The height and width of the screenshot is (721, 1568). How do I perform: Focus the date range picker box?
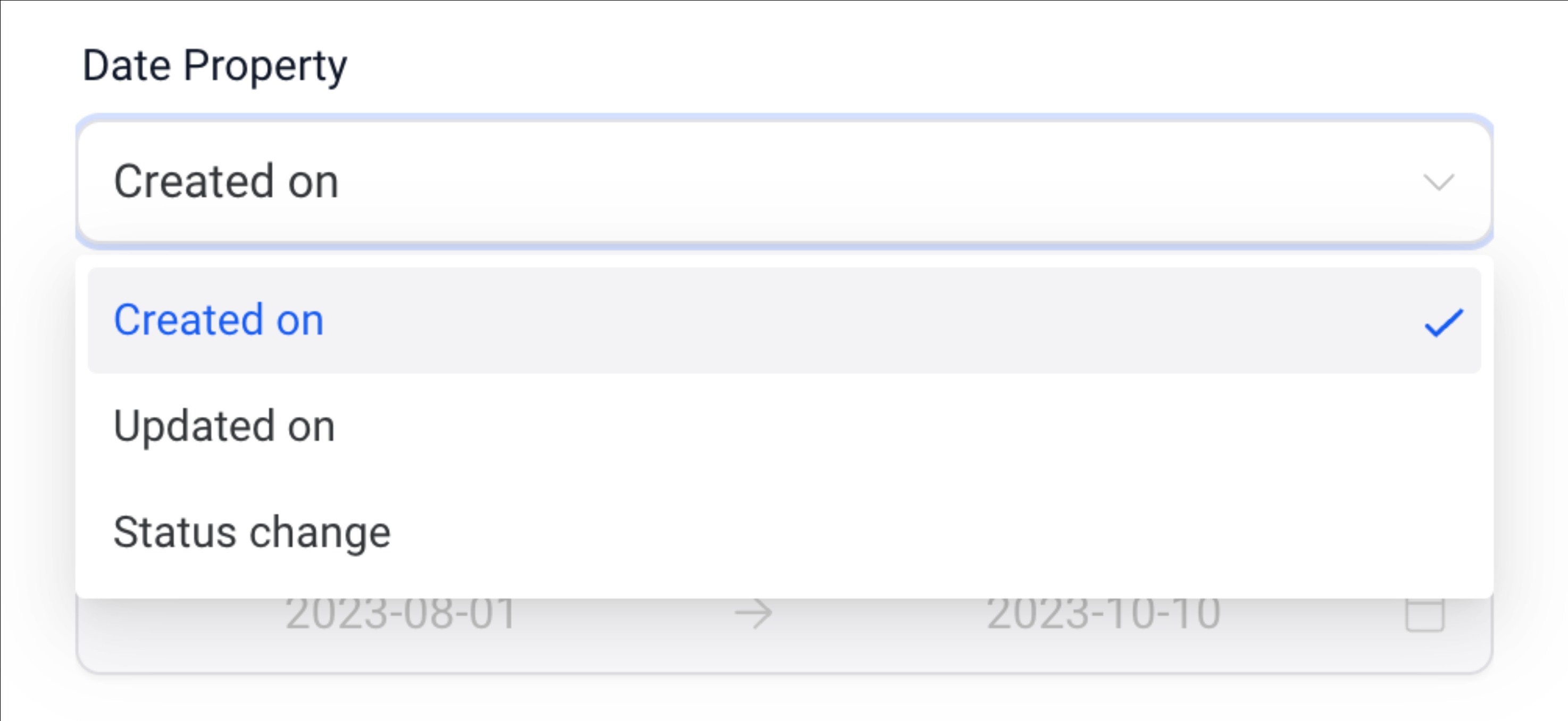pos(784,633)
